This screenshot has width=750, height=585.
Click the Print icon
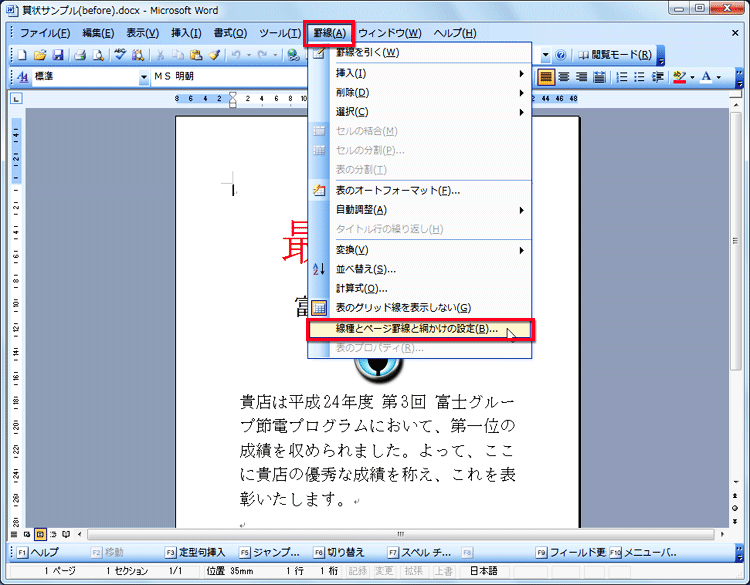80,55
